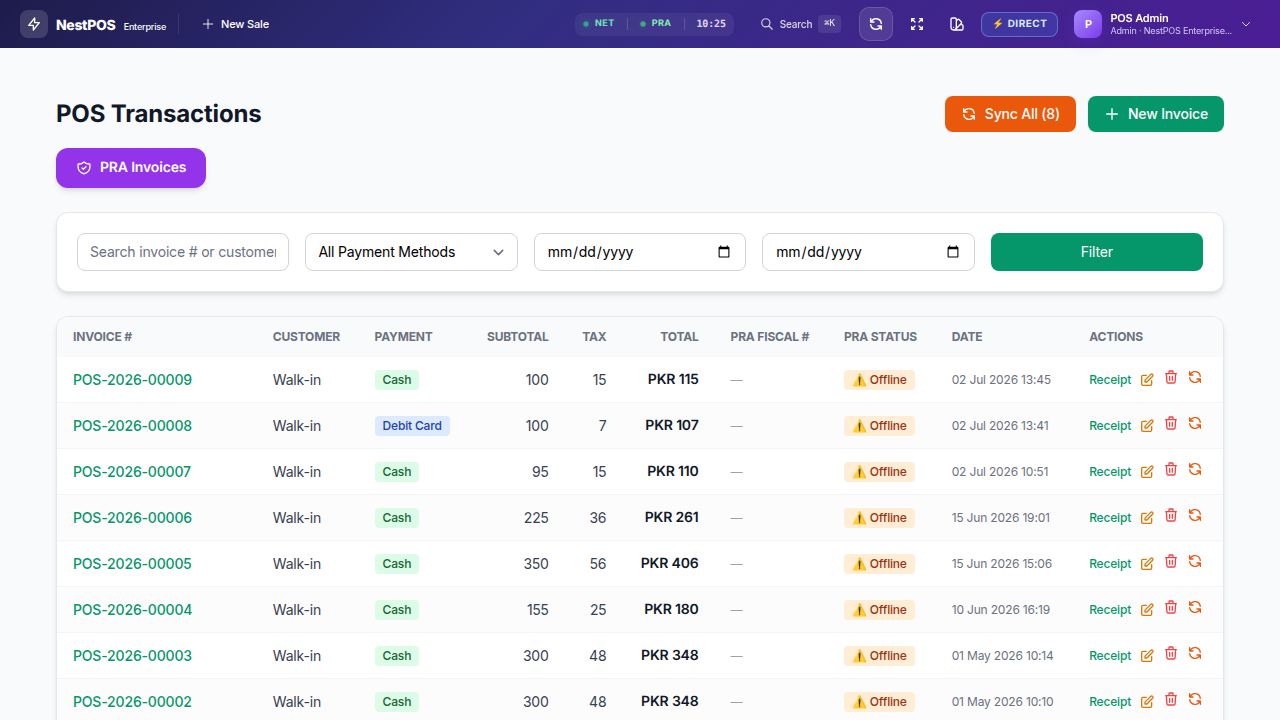Click the DATE column header

967,337
